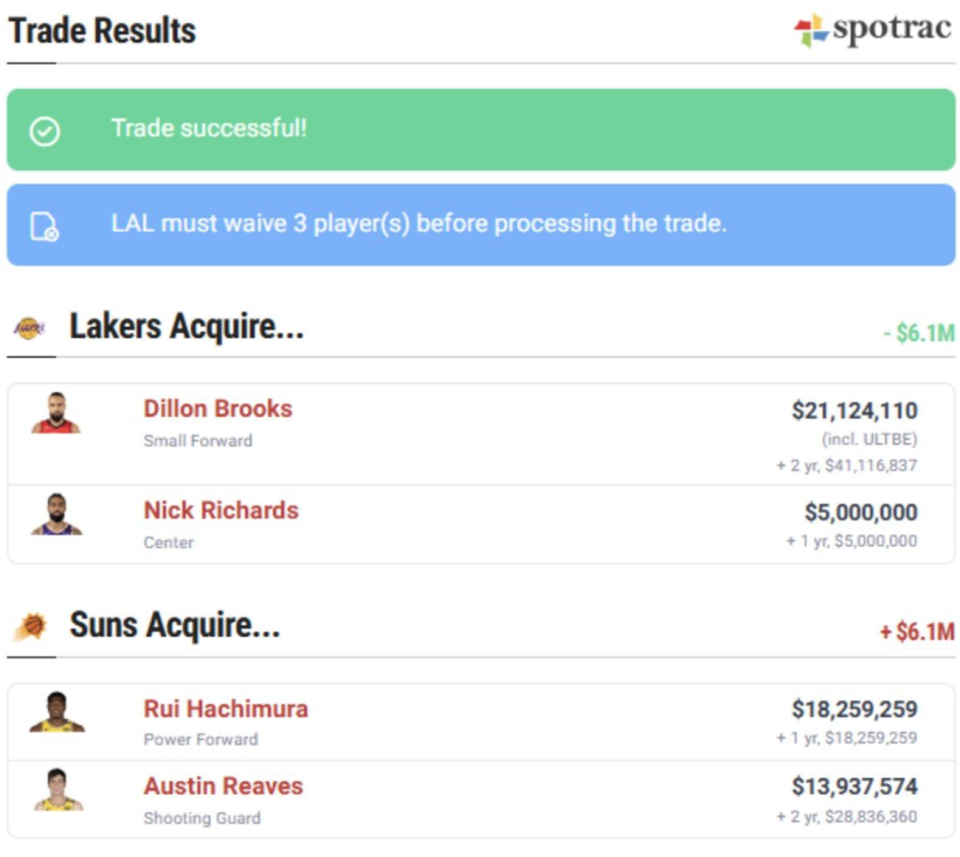Open Dillon Brooks player link

218,409
